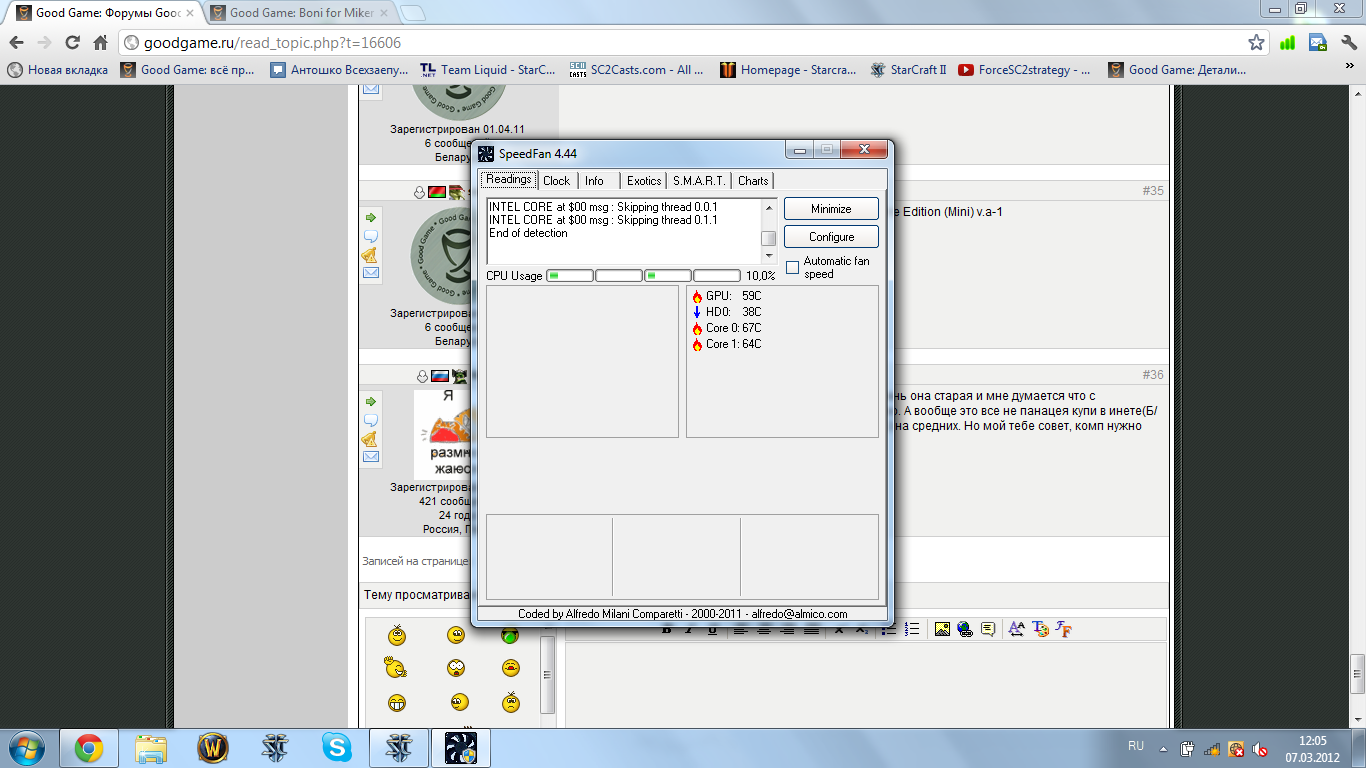Insert the green-faced sick smiley
1366x768 pixels.
coord(510,635)
